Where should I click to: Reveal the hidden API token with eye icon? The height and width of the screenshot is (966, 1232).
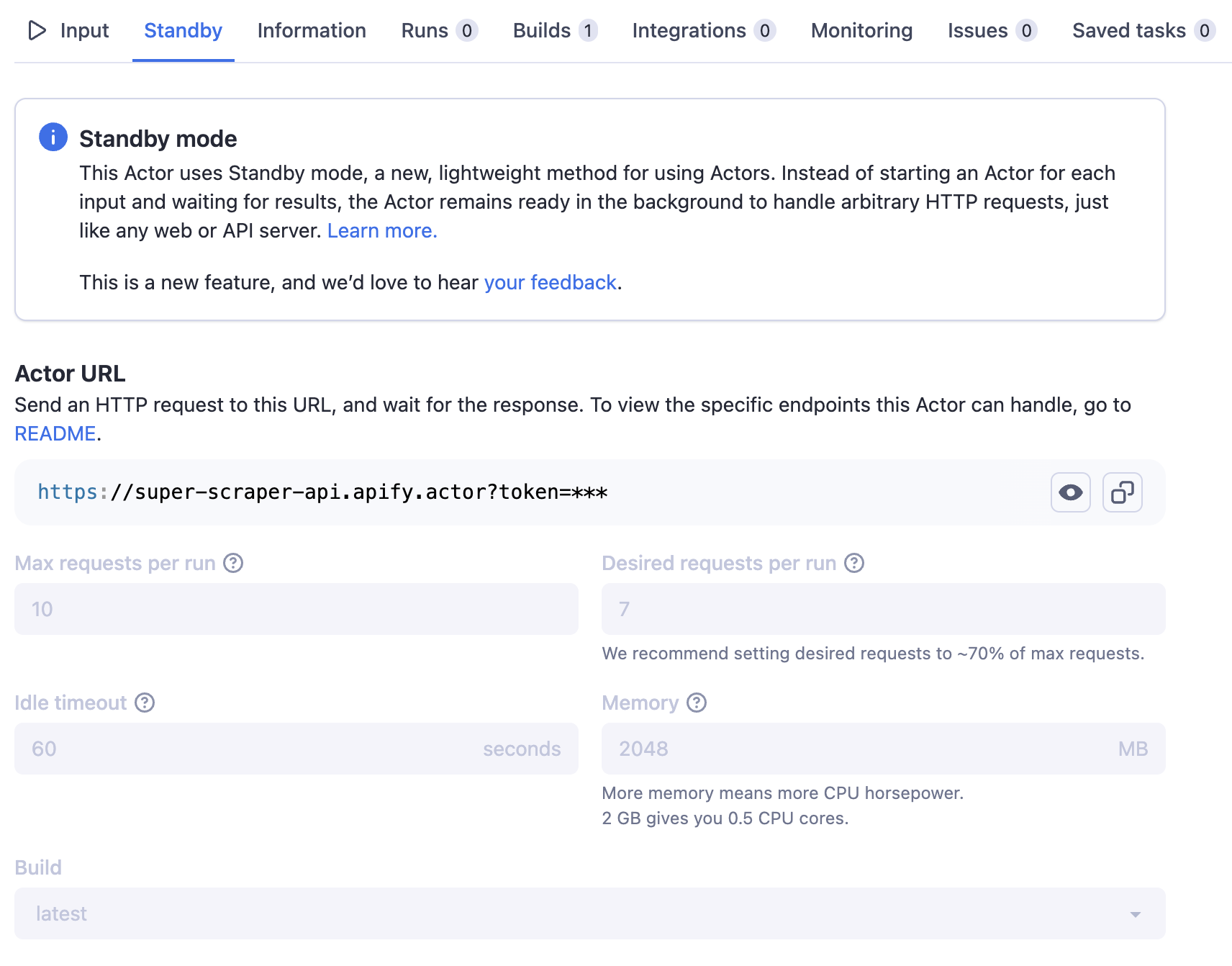tap(1070, 492)
